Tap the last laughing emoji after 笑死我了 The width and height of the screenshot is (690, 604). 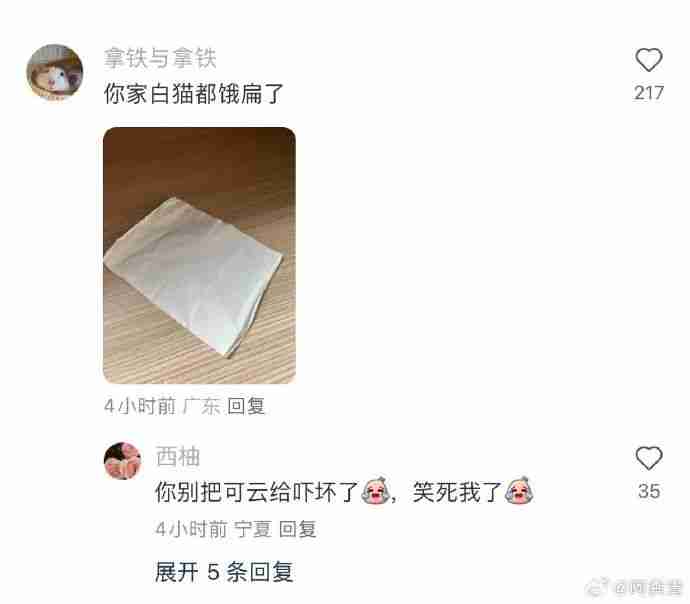pyautogui.click(x=519, y=490)
